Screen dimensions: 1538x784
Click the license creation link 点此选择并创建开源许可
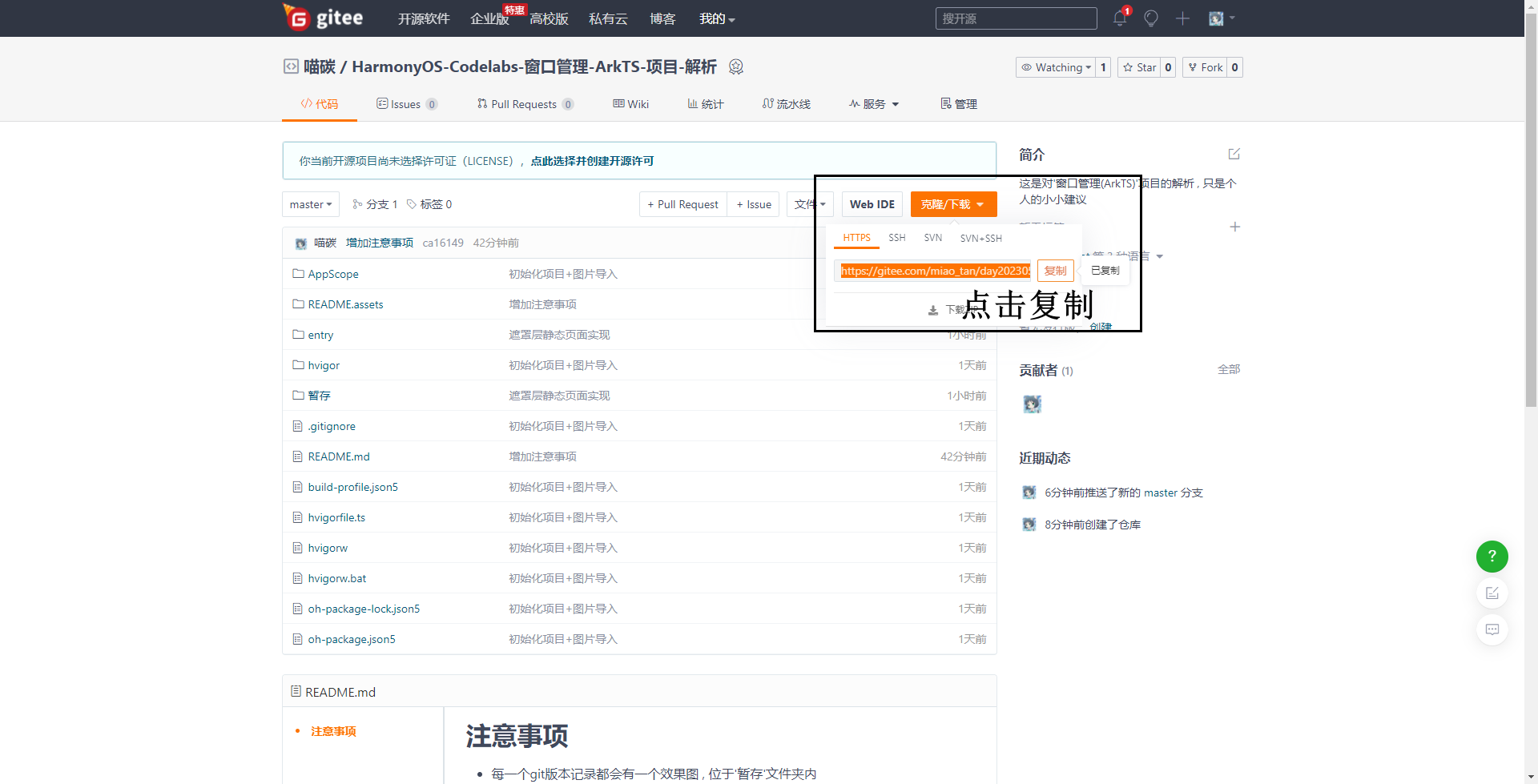pos(592,161)
